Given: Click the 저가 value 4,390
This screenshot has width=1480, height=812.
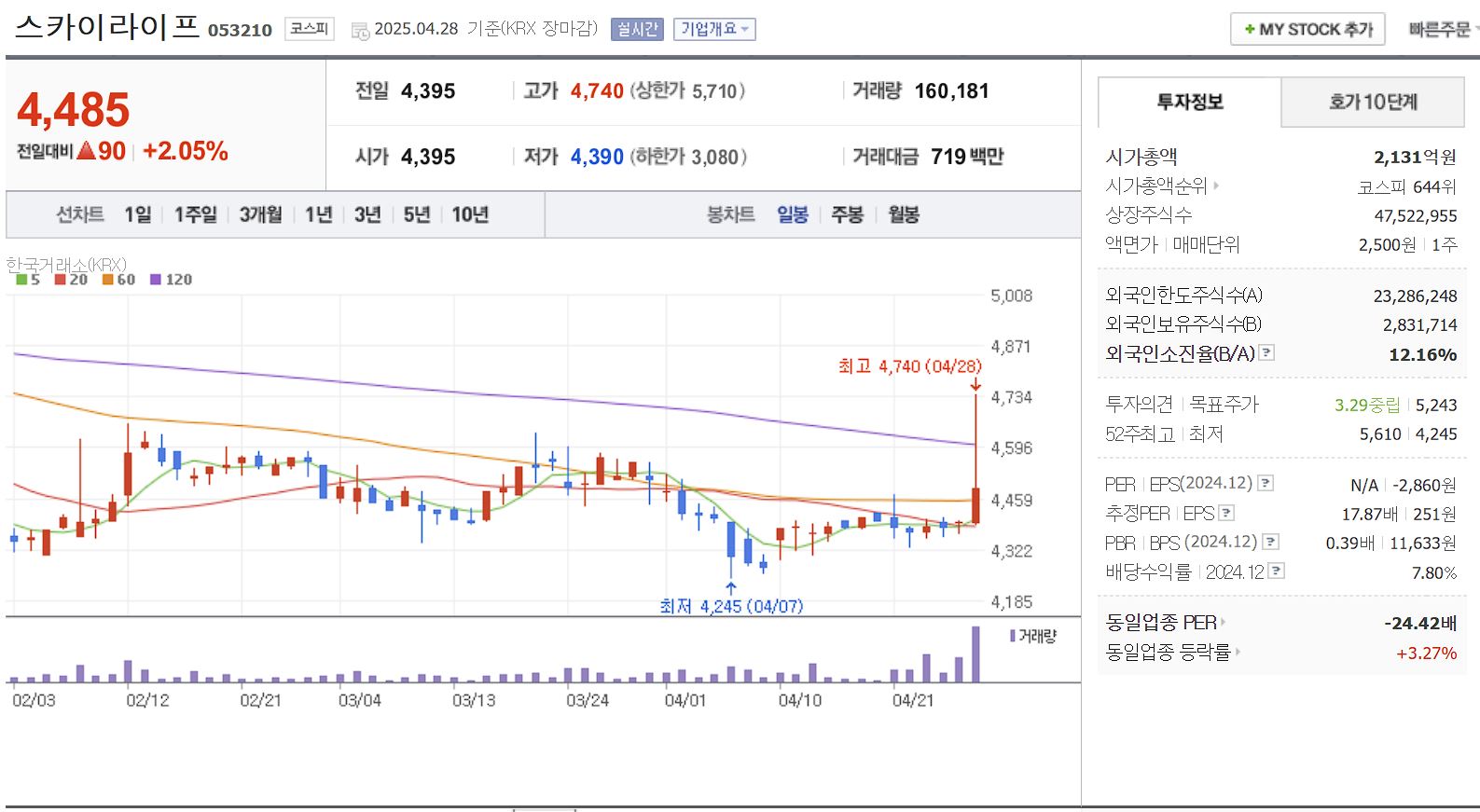Looking at the screenshot, I should coord(597,157).
